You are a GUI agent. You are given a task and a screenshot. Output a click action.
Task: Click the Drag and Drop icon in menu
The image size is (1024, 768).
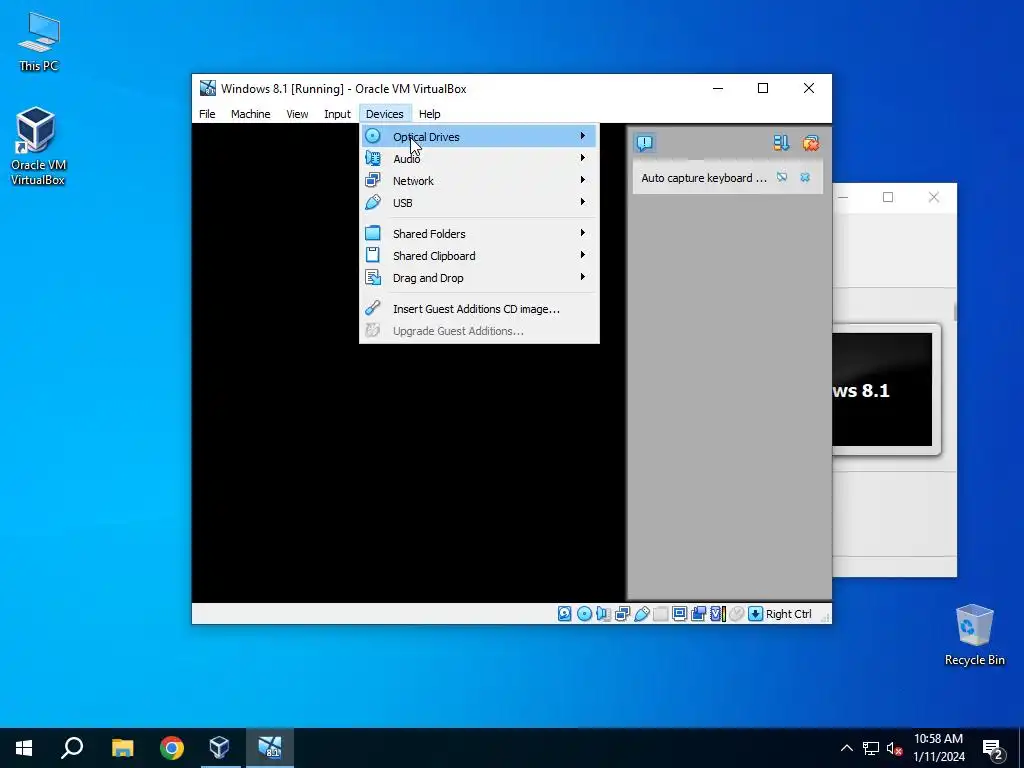click(x=373, y=278)
